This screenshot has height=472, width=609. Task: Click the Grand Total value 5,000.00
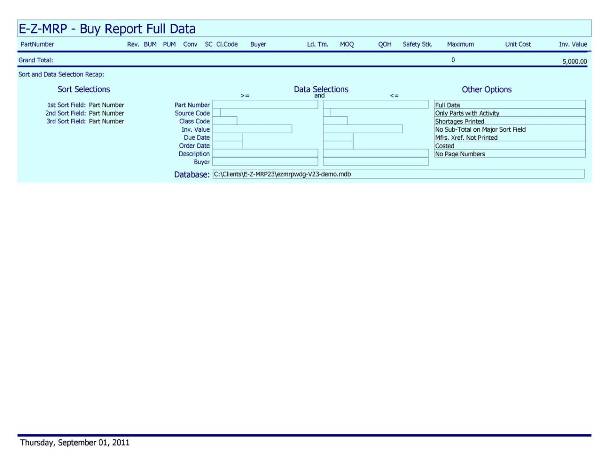575,61
